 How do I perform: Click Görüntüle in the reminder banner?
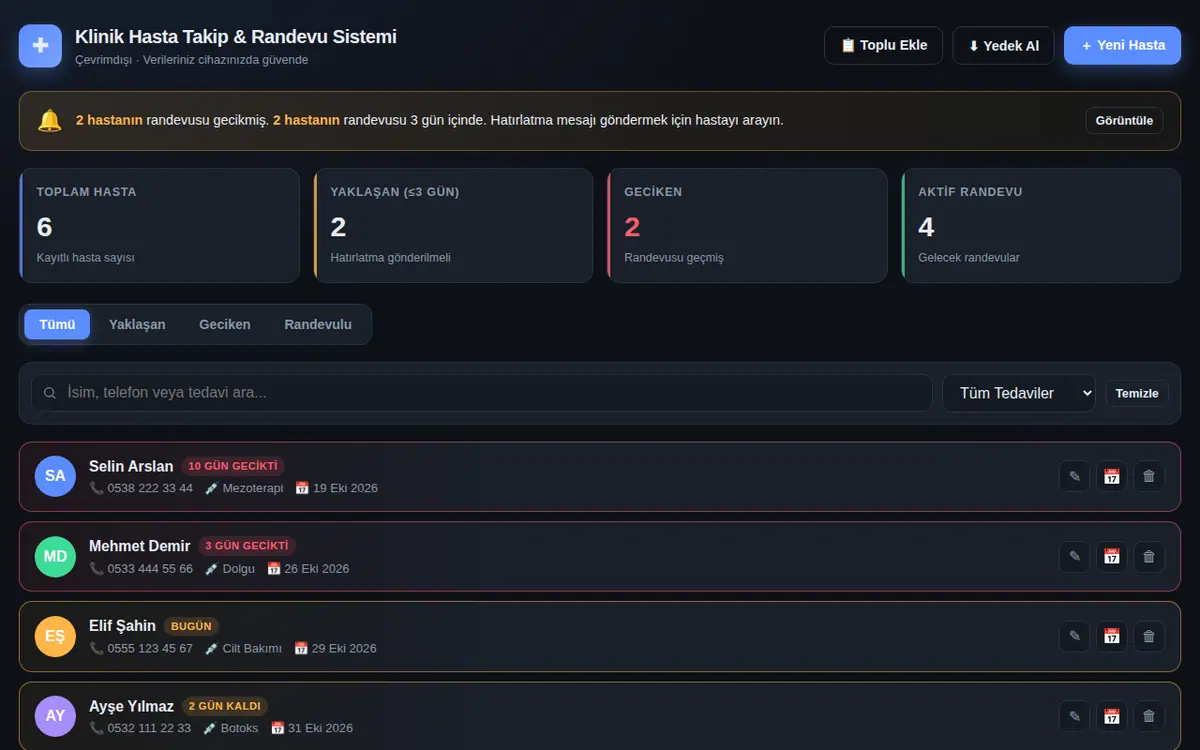coord(1124,121)
